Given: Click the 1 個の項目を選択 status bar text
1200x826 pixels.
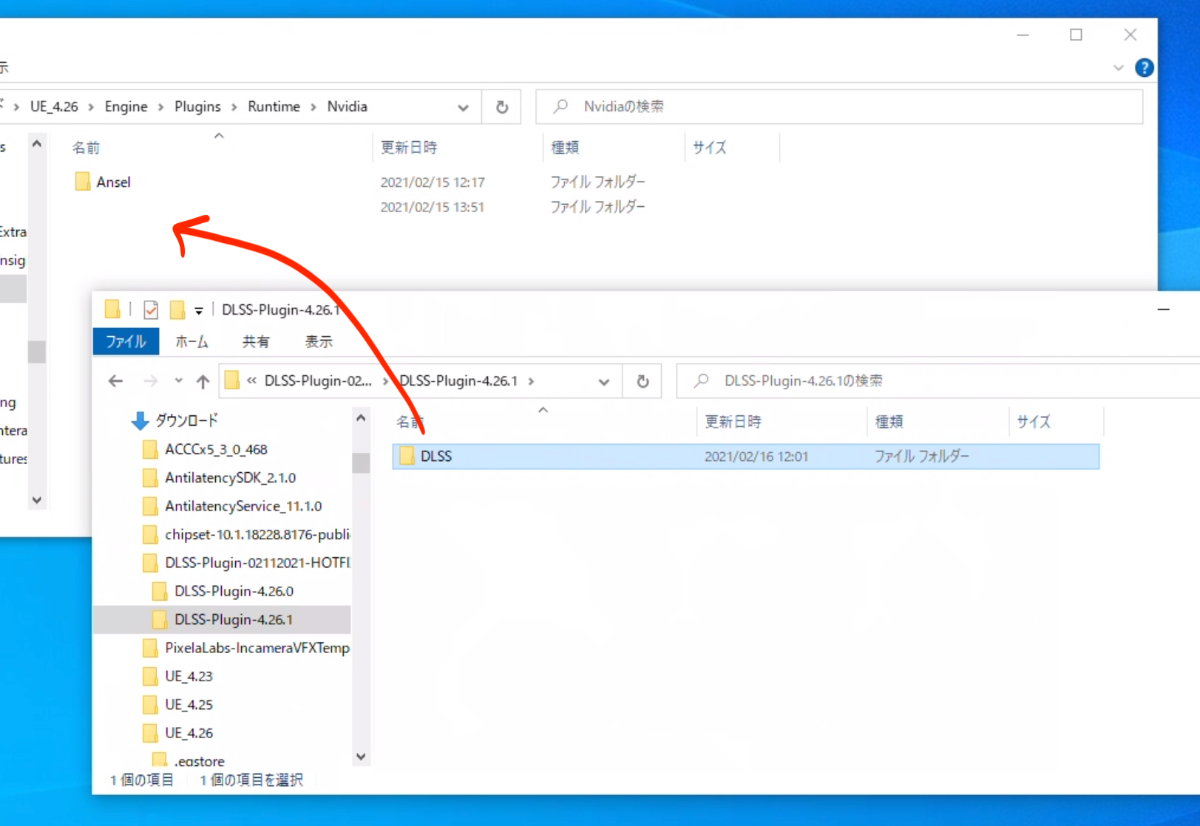Looking at the screenshot, I should point(251,780).
